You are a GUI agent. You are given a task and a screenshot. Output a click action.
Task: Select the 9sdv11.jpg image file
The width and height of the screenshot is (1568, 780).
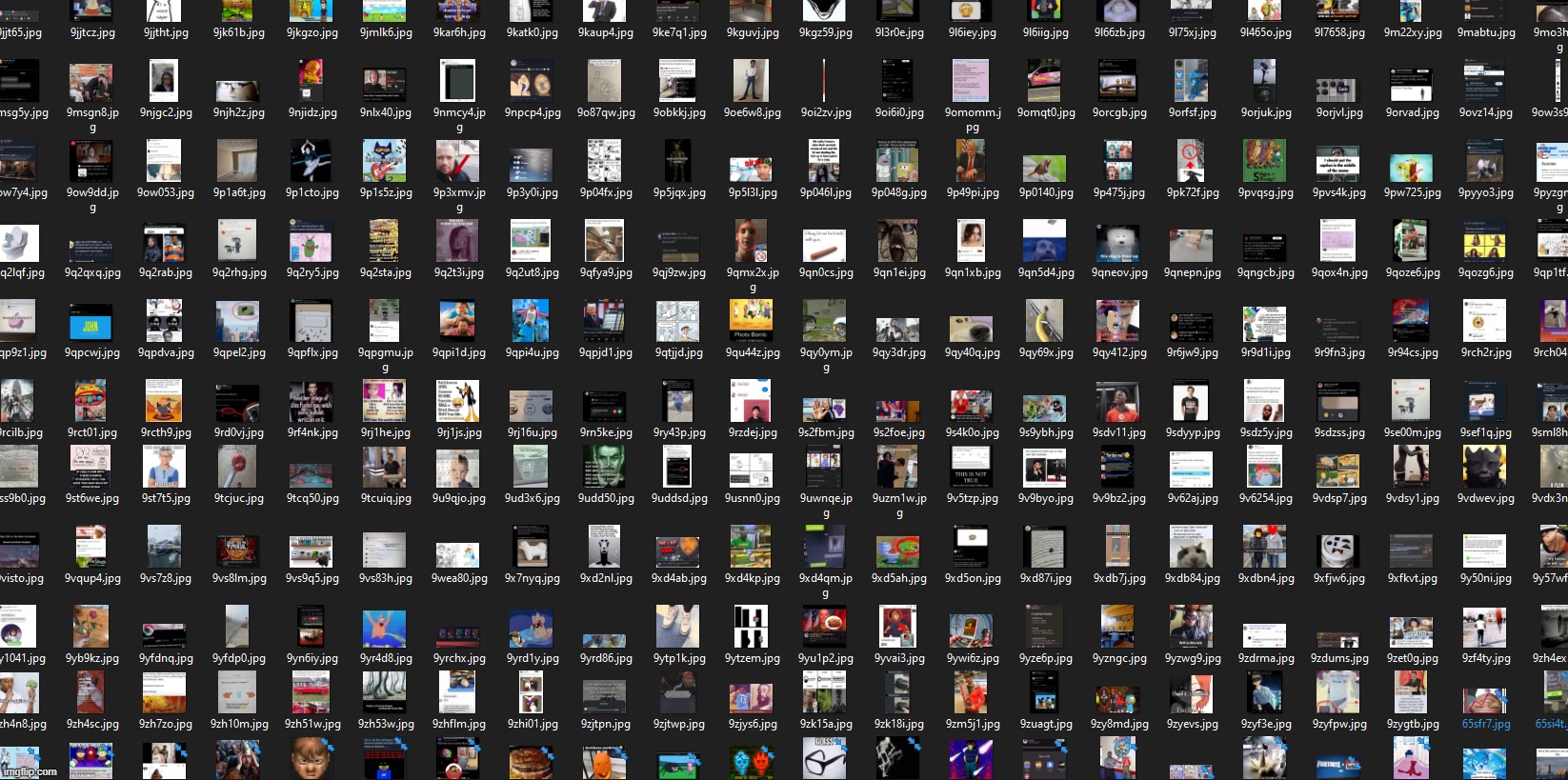1118,403
